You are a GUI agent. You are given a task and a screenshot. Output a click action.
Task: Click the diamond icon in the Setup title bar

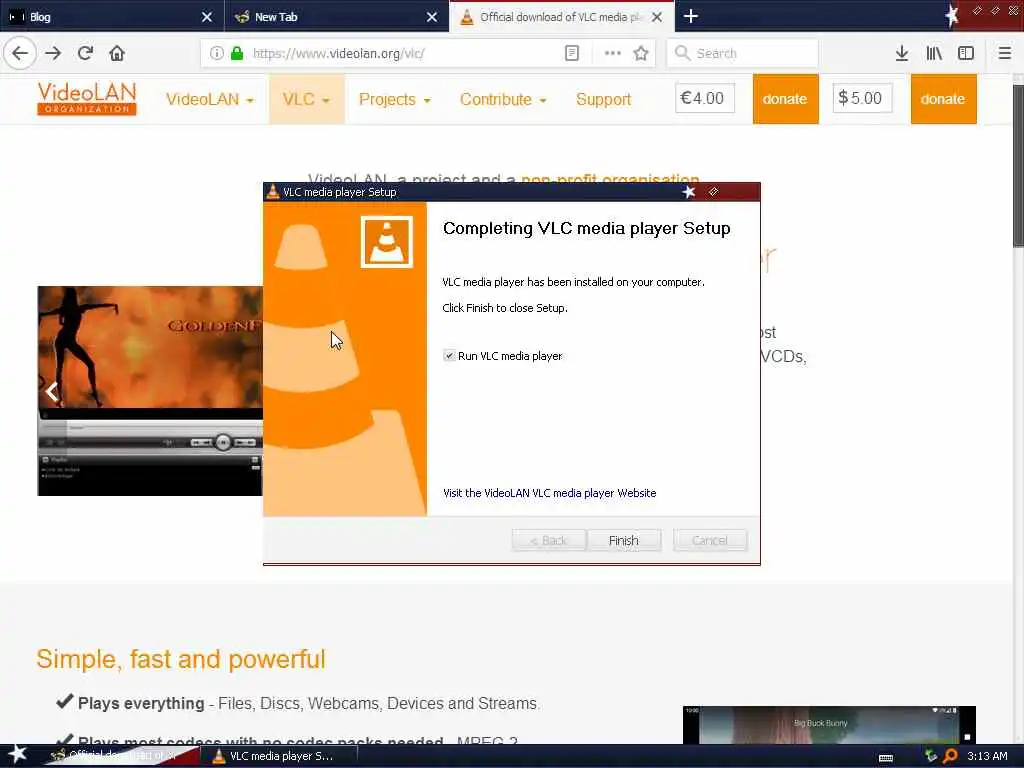pyautogui.click(x=714, y=191)
